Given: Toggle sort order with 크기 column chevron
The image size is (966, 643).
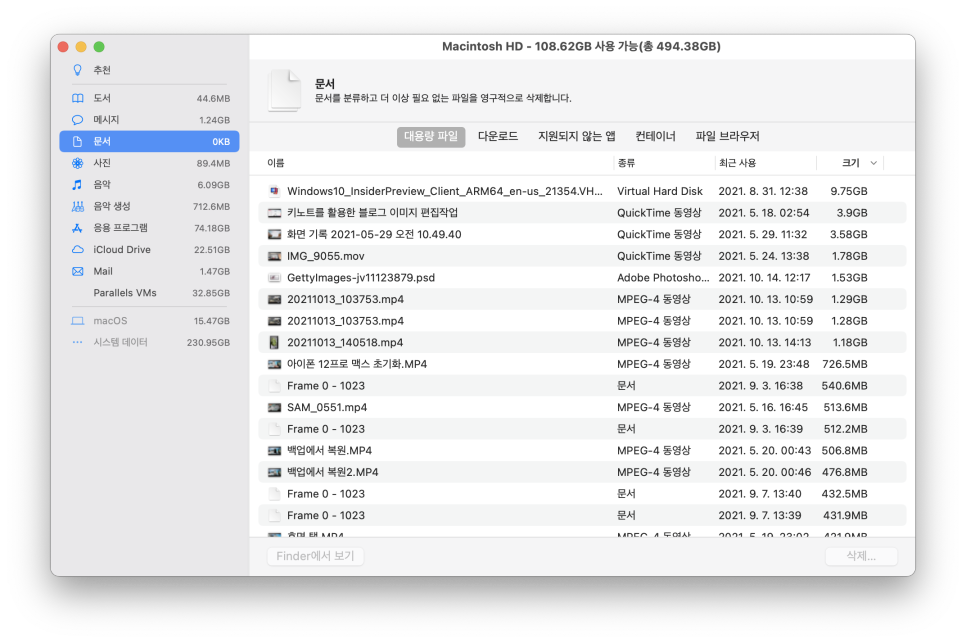Looking at the screenshot, I should (x=874, y=163).
